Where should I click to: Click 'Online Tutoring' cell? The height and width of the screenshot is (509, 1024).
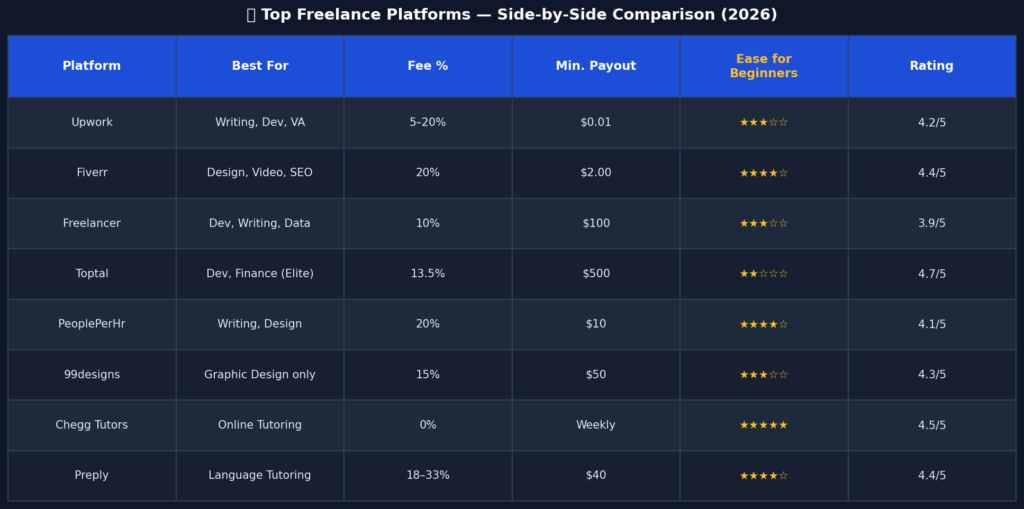click(260, 425)
